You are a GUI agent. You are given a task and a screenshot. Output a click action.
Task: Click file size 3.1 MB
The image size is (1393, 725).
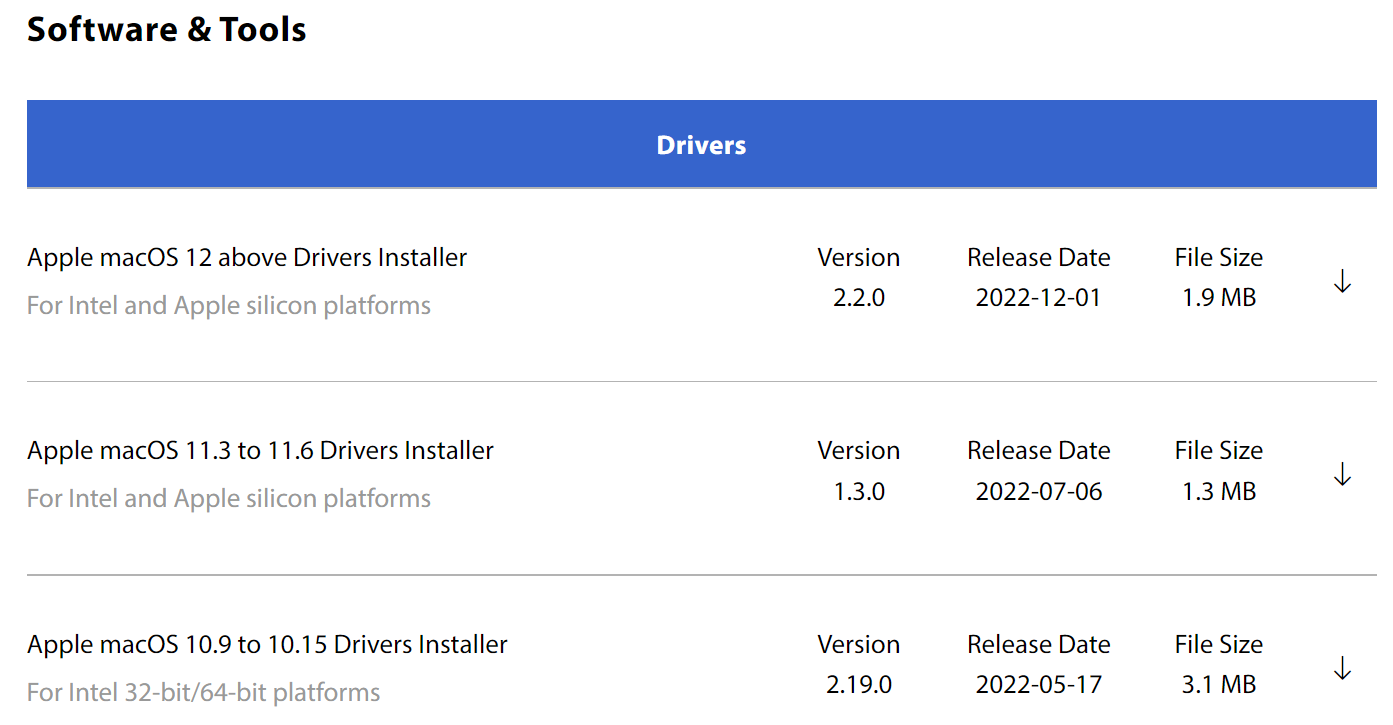[1218, 685]
